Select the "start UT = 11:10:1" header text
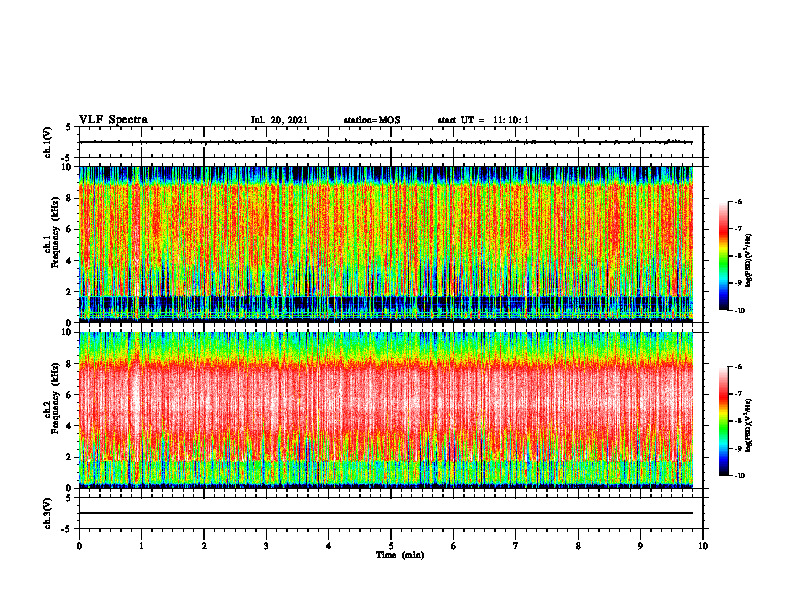Screen dimensions: 792x612 pos(483,120)
